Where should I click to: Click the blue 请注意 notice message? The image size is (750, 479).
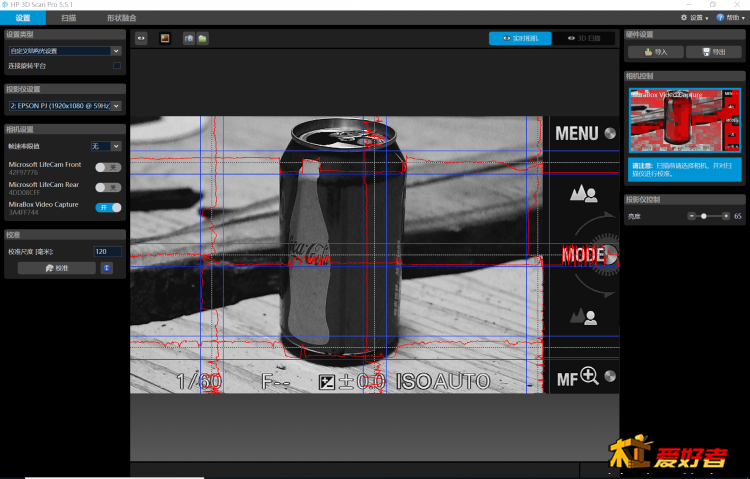pyautogui.click(x=685, y=169)
